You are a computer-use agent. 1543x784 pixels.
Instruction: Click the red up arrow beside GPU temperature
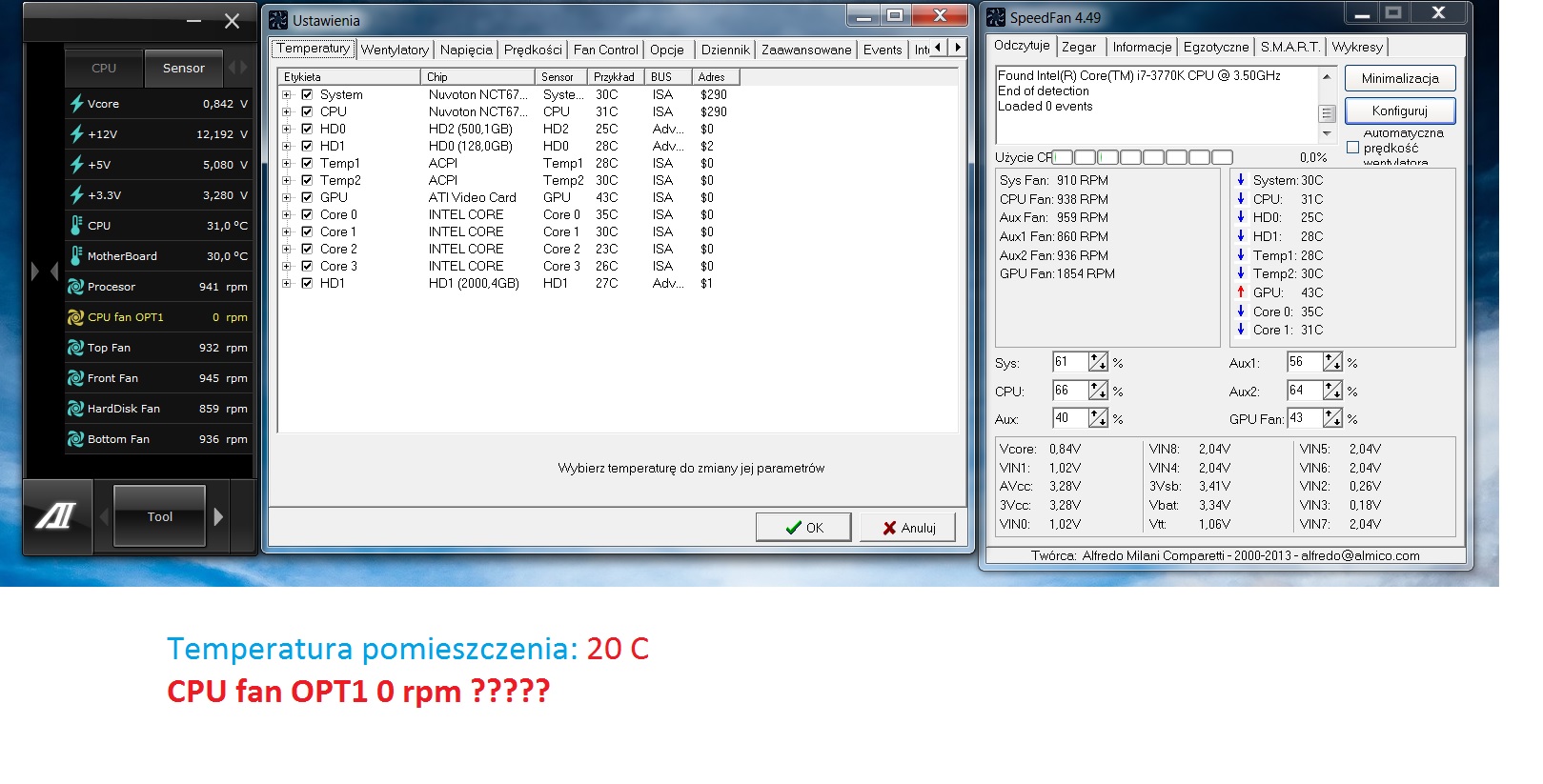coord(1241,292)
